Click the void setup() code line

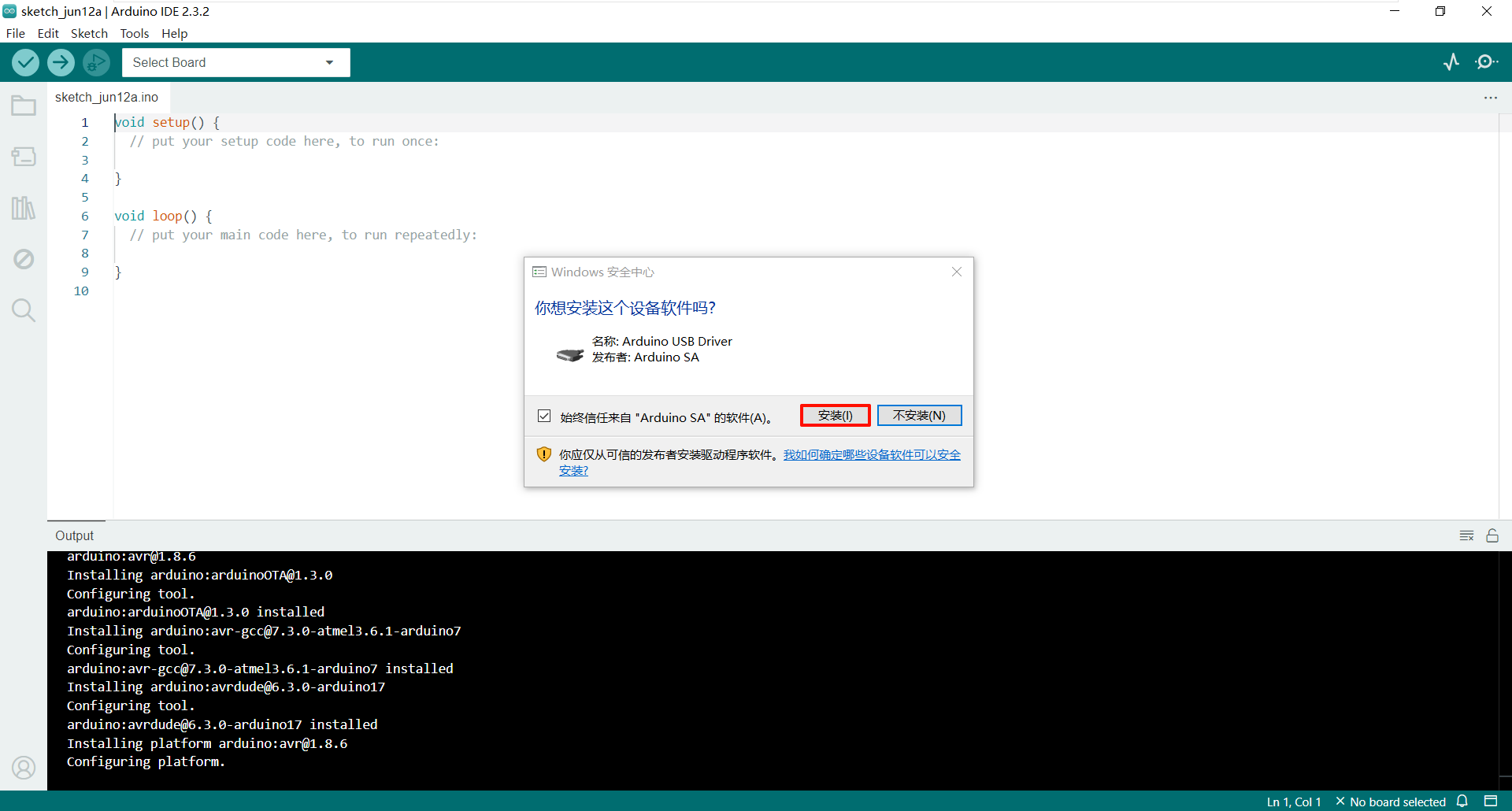pos(167,122)
